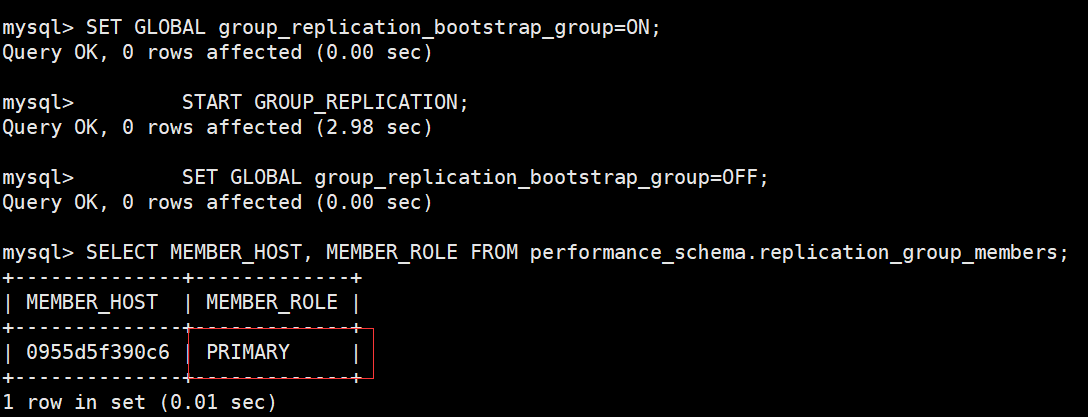
Task: Click the MEMBER_HOST column header
Action: (x=92, y=303)
